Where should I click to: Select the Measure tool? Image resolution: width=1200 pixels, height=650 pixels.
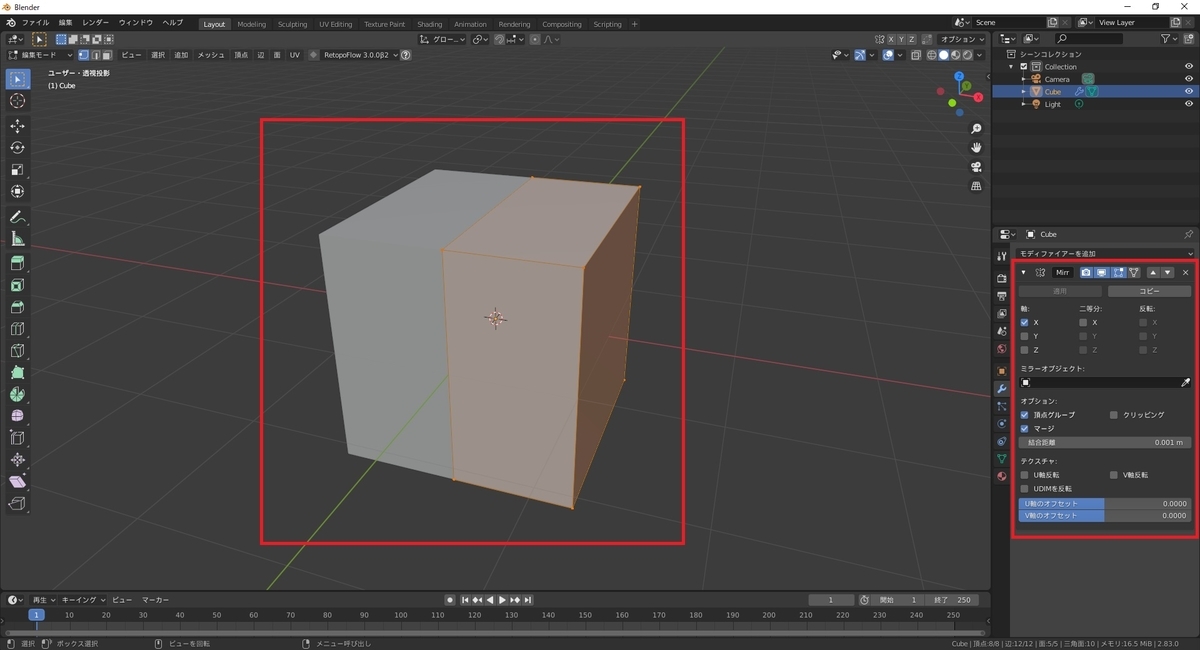tap(17, 239)
